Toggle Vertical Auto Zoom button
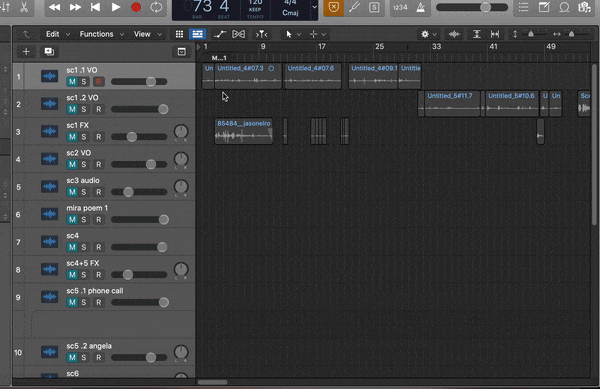The width and height of the screenshot is (600, 389). [x=476, y=34]
